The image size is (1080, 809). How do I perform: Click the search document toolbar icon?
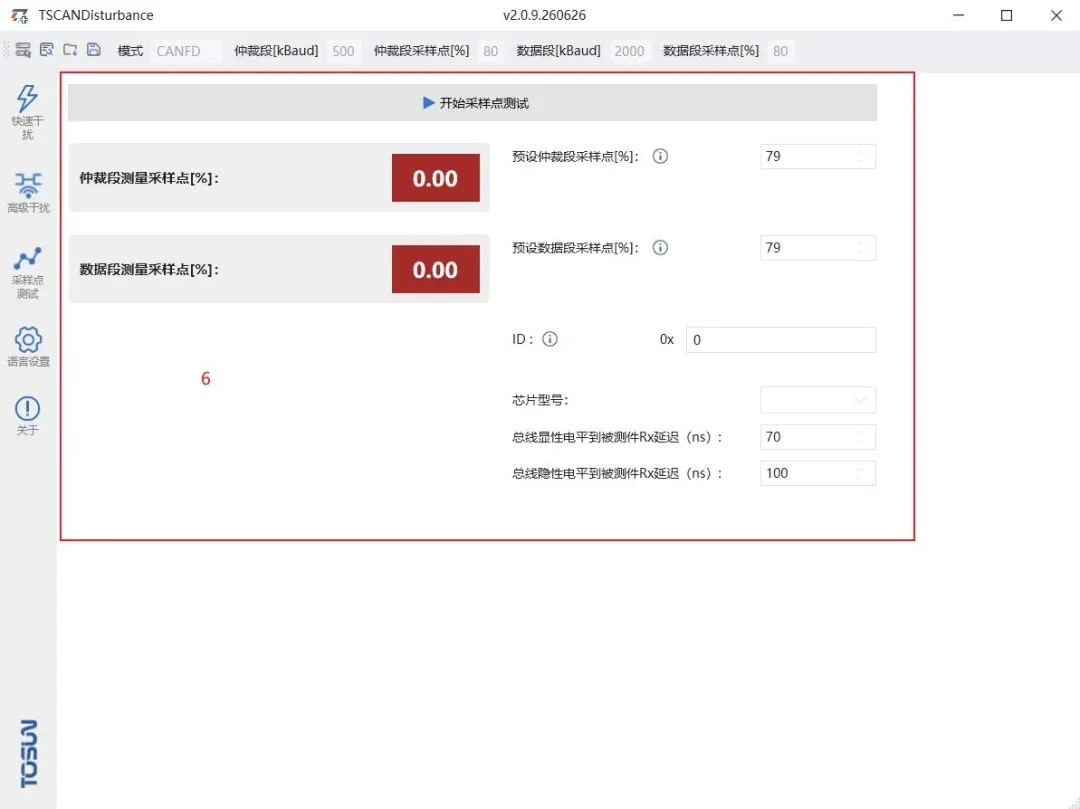point(46,50)
